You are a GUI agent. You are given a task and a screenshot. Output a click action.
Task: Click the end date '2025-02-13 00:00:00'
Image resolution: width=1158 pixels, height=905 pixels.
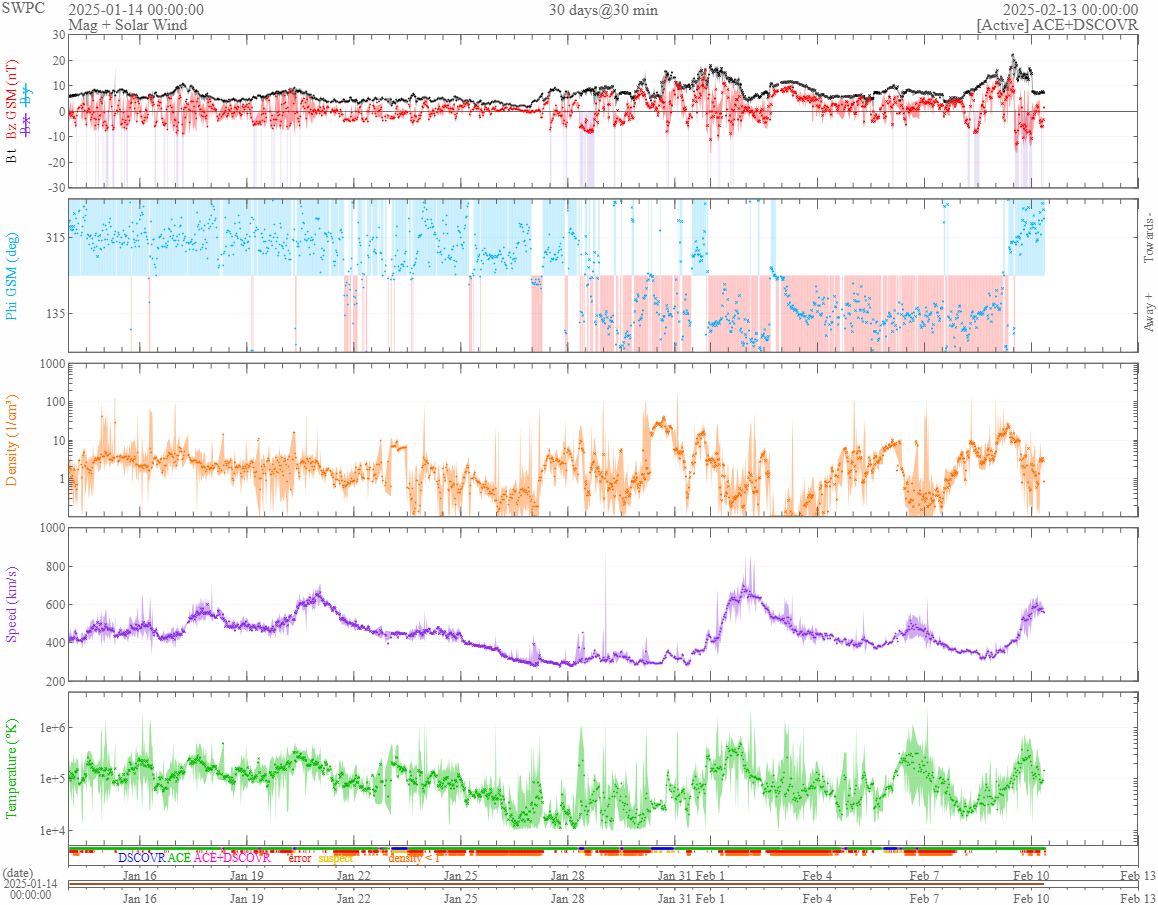pos(1070,10)
